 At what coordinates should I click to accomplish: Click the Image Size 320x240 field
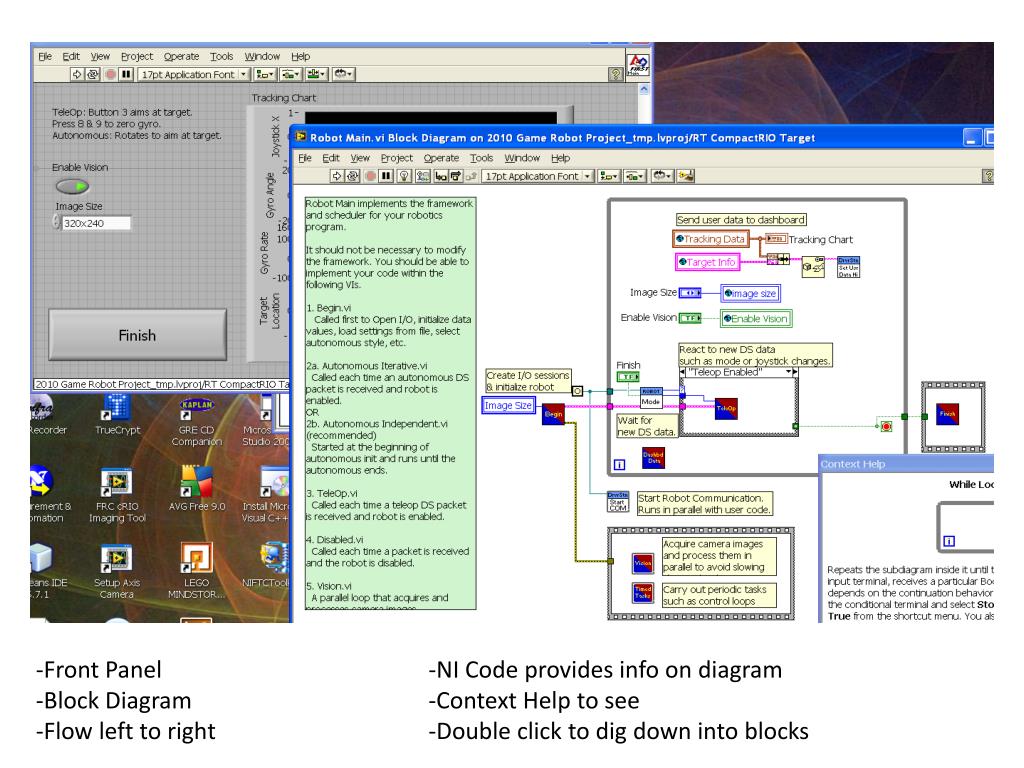click(x=96, y=223)
